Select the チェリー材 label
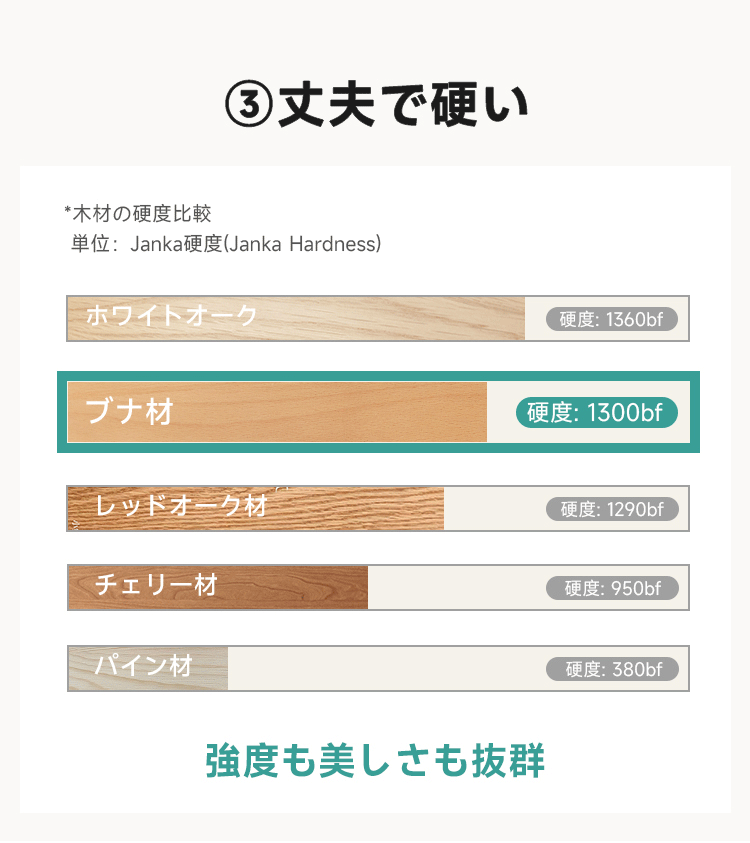 click(x=156, y=584)
